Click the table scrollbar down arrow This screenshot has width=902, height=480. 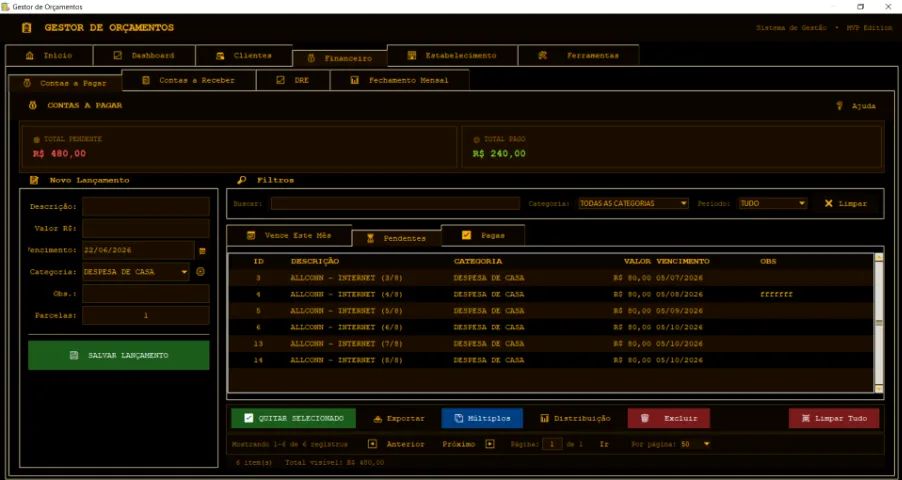878,388
